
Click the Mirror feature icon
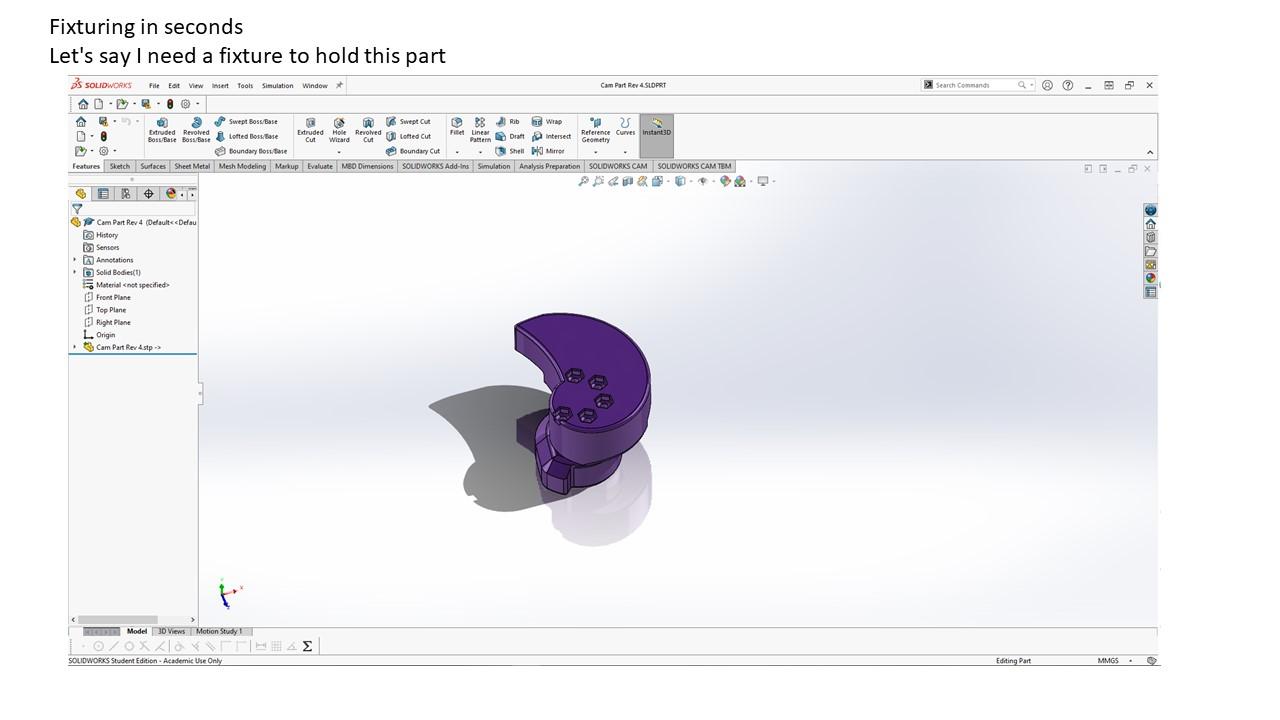tap(547, 151)
